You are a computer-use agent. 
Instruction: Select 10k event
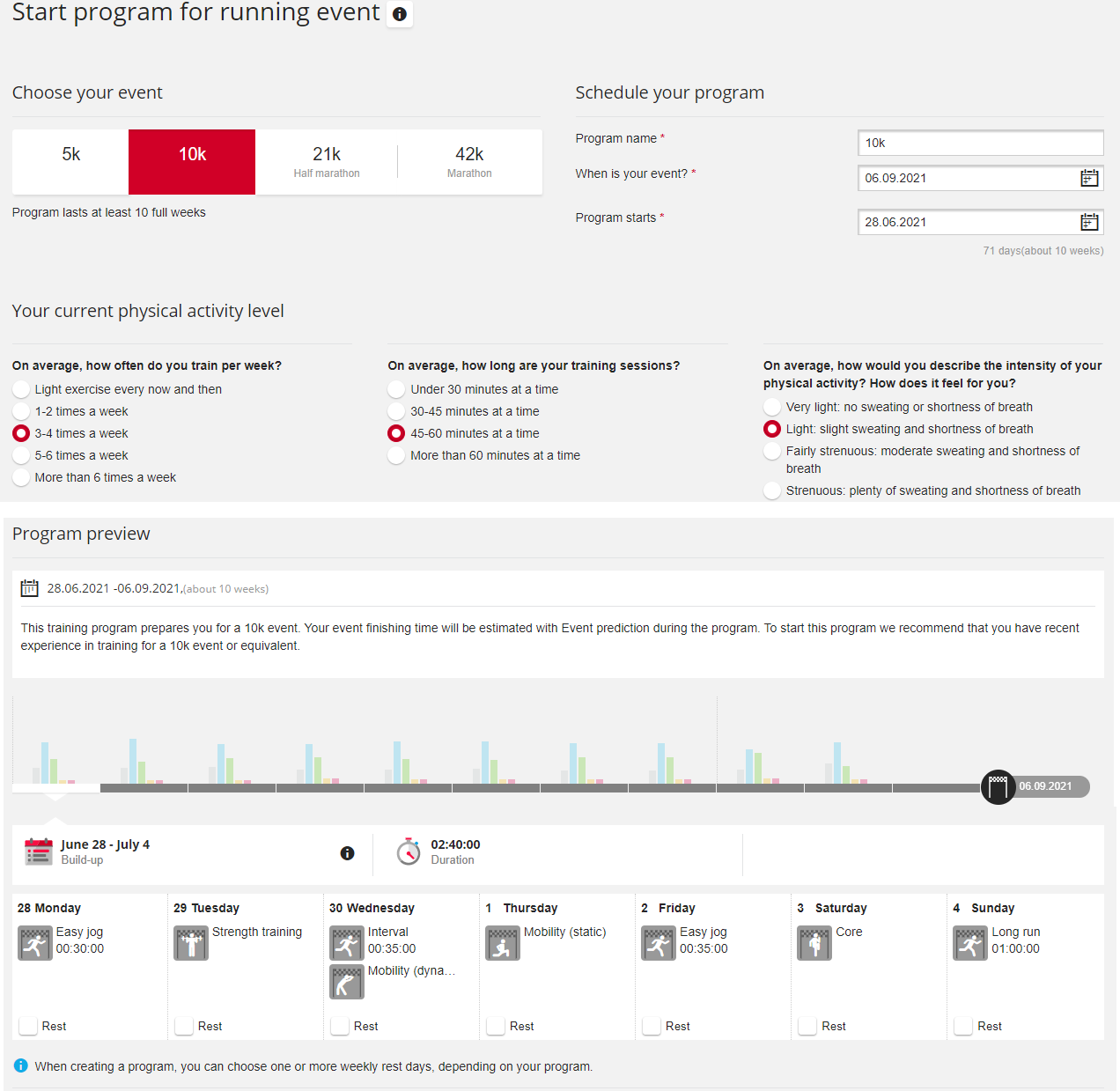pos(192,162)
